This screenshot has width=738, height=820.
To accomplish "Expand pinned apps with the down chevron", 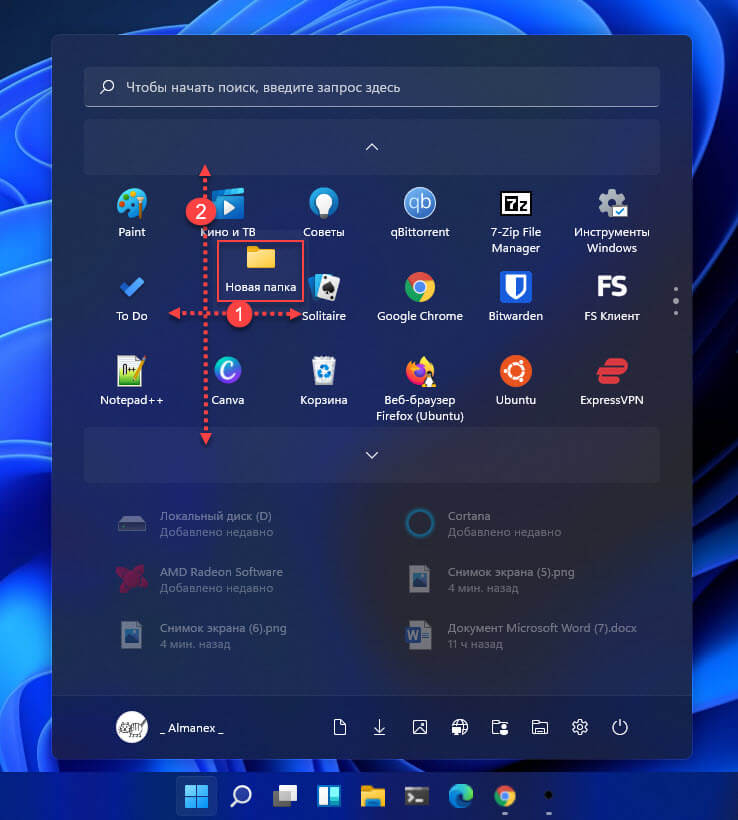I will coord(371,455).
